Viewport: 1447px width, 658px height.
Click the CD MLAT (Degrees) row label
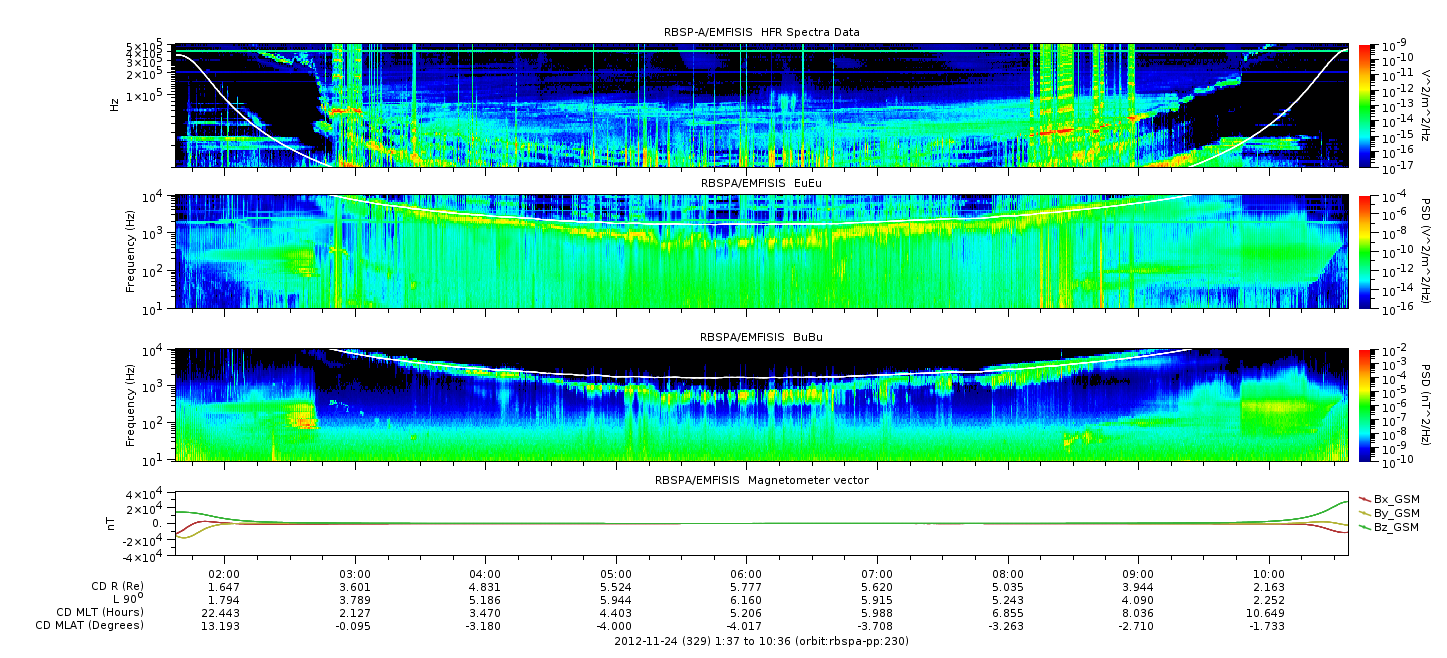click(x=92, y=625)
